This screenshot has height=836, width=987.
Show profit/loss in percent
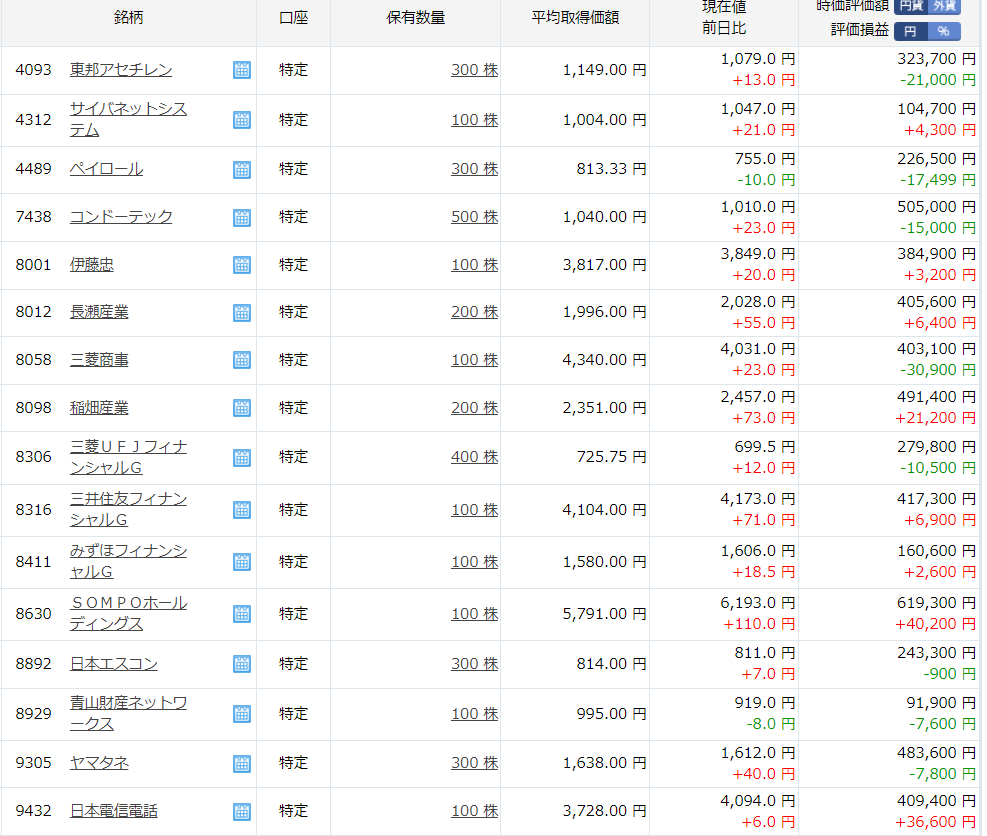(x=944, y=31)
